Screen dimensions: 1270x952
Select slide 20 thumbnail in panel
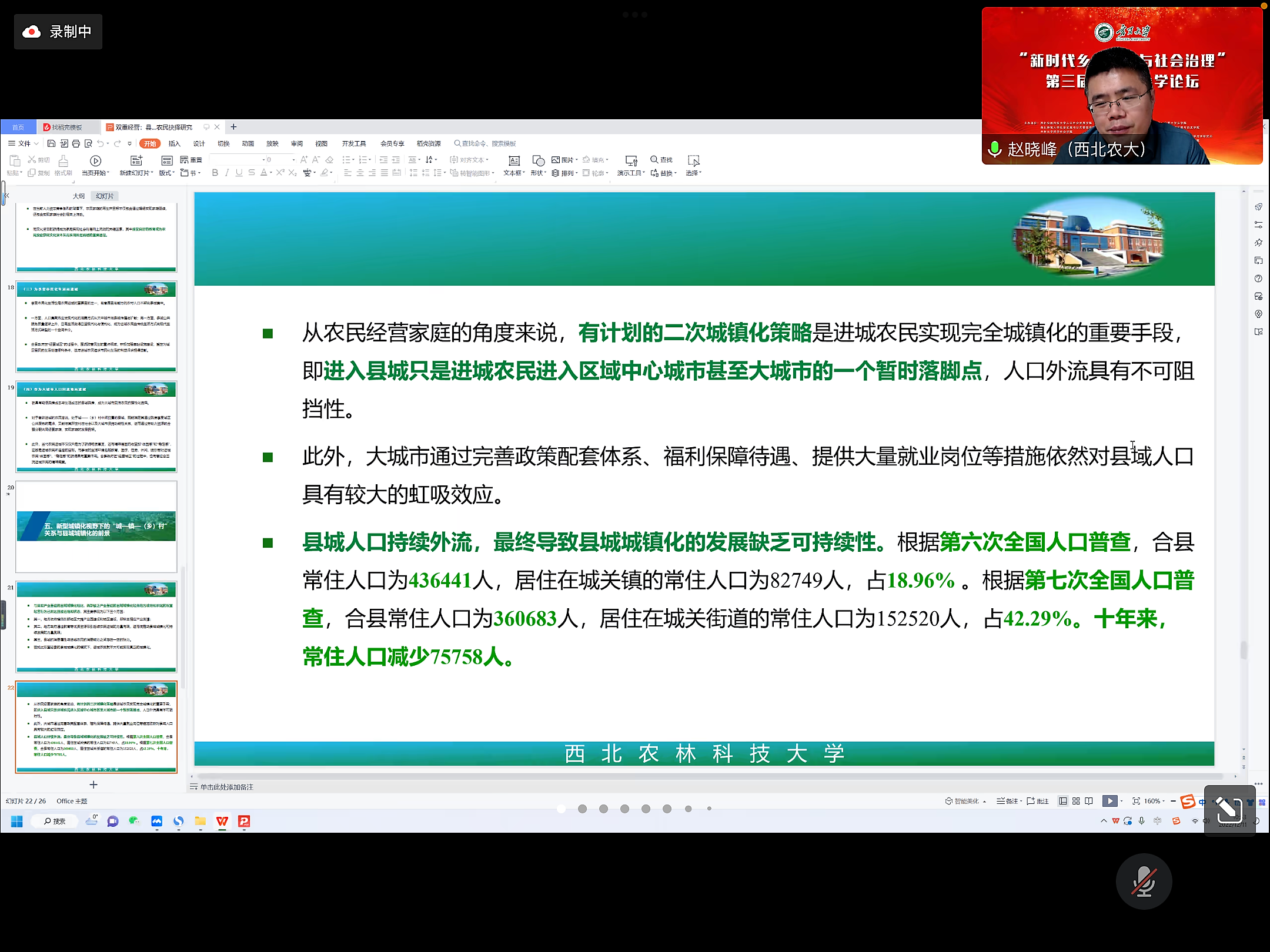96,527
